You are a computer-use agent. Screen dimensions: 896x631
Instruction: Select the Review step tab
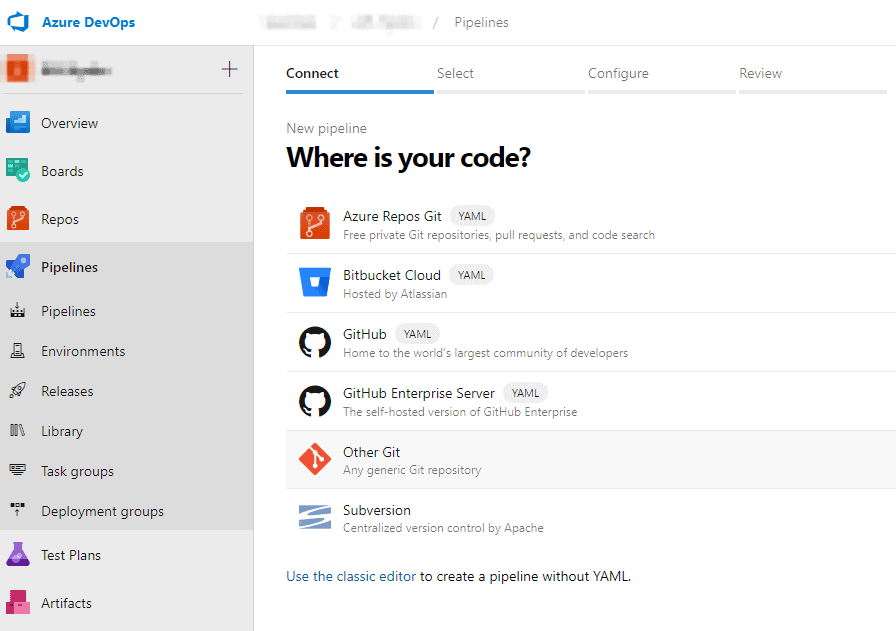tap(813, 77)
